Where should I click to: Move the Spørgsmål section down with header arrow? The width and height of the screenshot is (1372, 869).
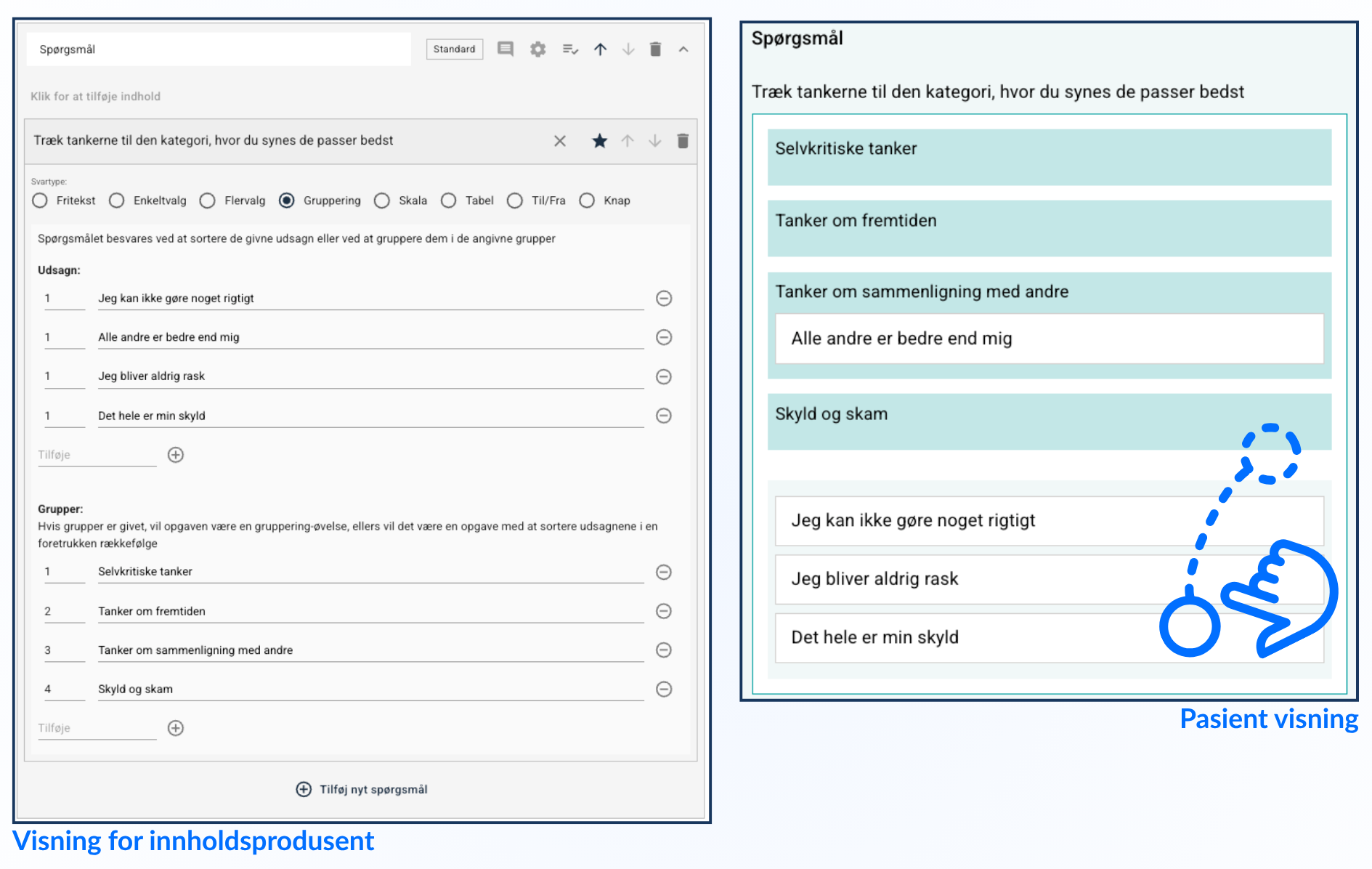pyautogui.click(x=628, y=49)
